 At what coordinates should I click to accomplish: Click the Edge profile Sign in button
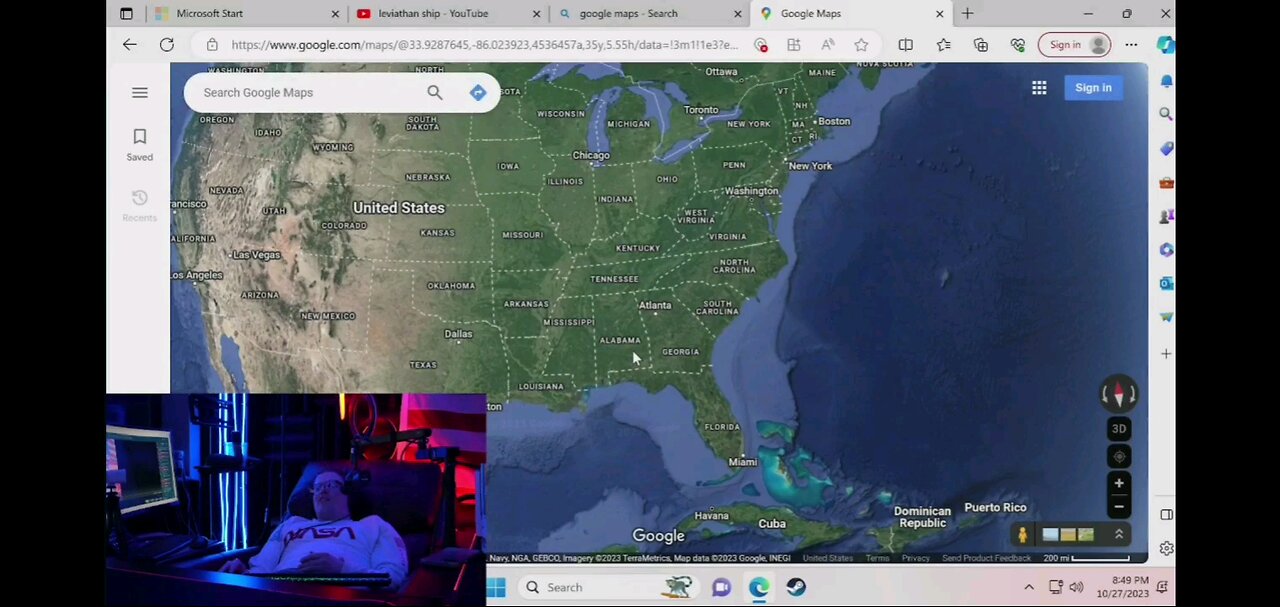click(x=1076, y=45)
